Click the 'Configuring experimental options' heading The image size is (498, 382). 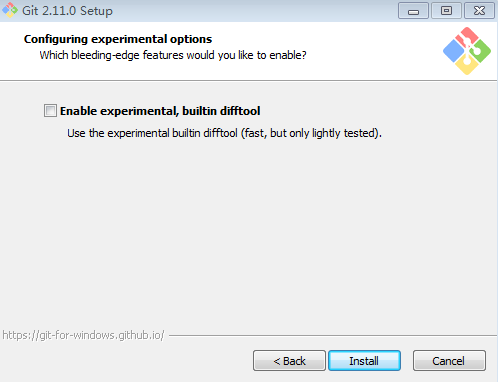118,39
